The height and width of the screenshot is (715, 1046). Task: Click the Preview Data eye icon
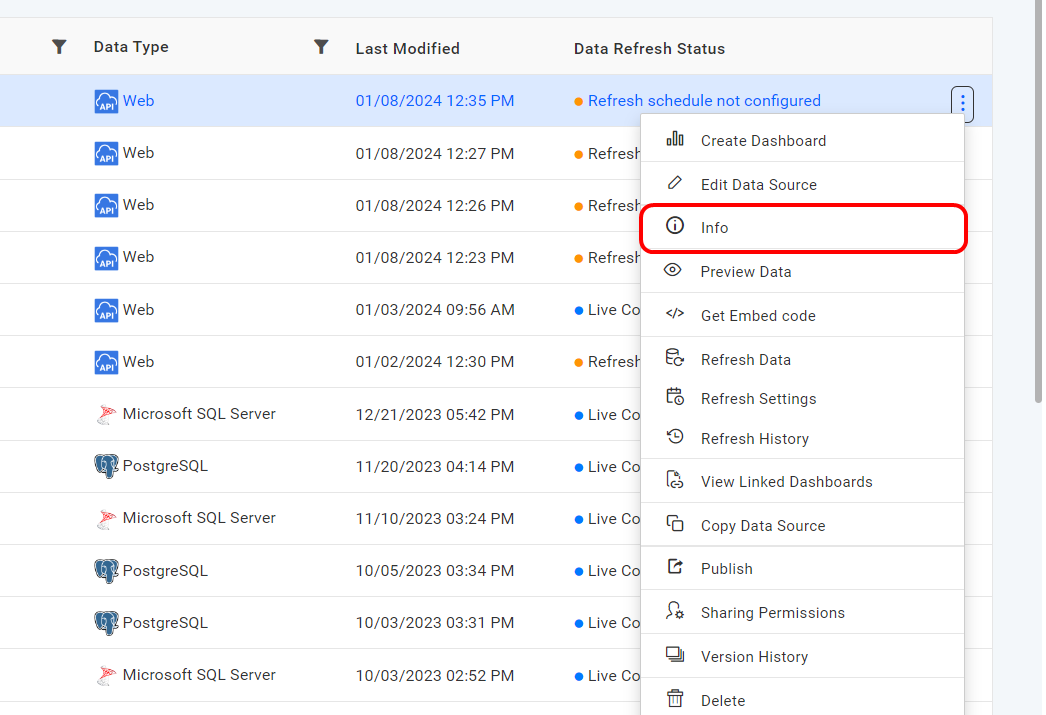[674, 271]
